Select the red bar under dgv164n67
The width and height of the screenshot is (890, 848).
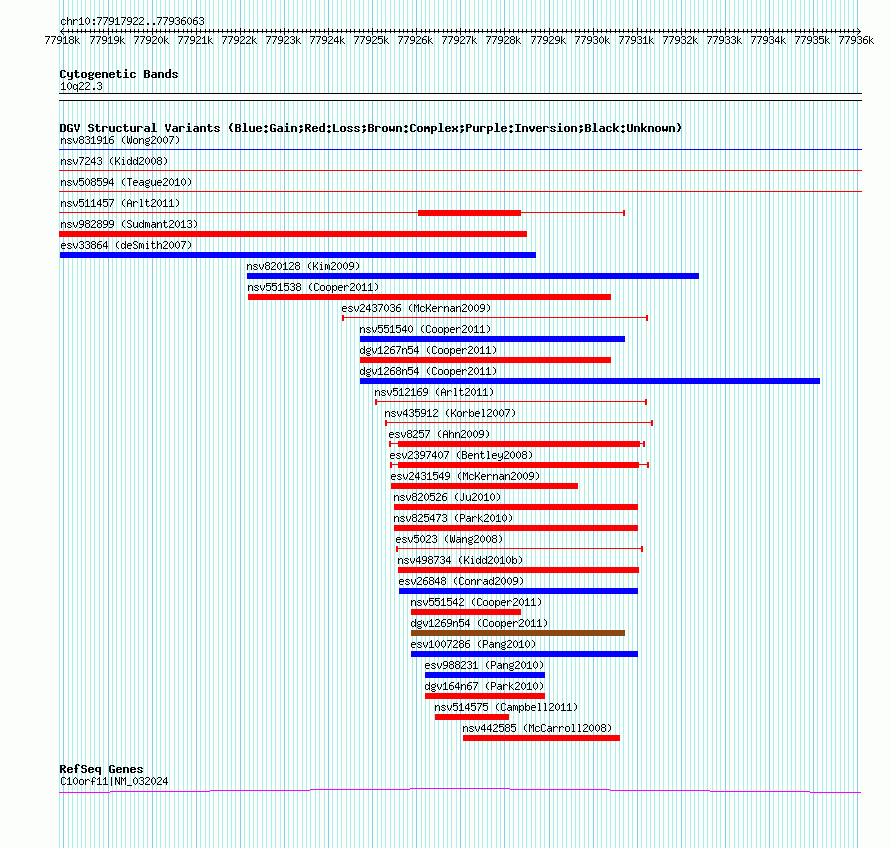click(485, 696)
